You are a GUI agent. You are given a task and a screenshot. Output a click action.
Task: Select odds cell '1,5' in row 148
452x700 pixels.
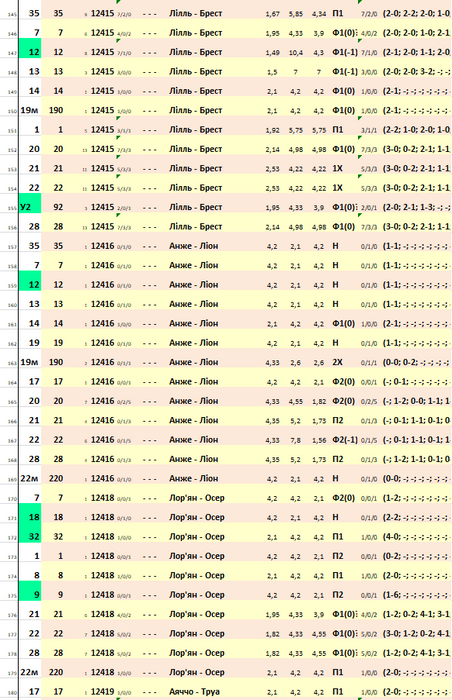(x=272, y=72)
